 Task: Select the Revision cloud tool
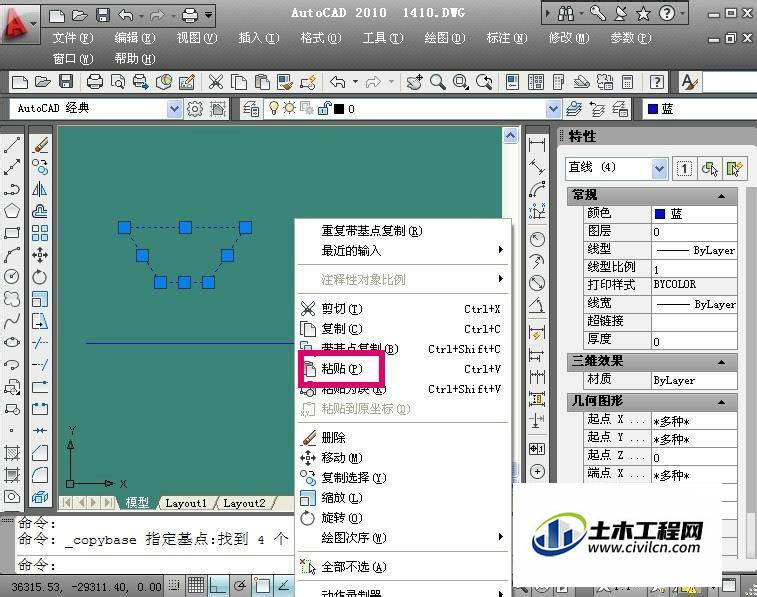(x=12, y=299)
